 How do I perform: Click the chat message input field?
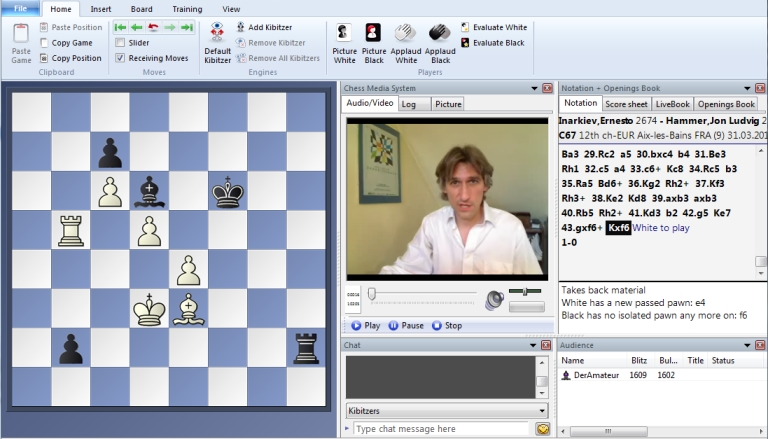pos(441,429)
